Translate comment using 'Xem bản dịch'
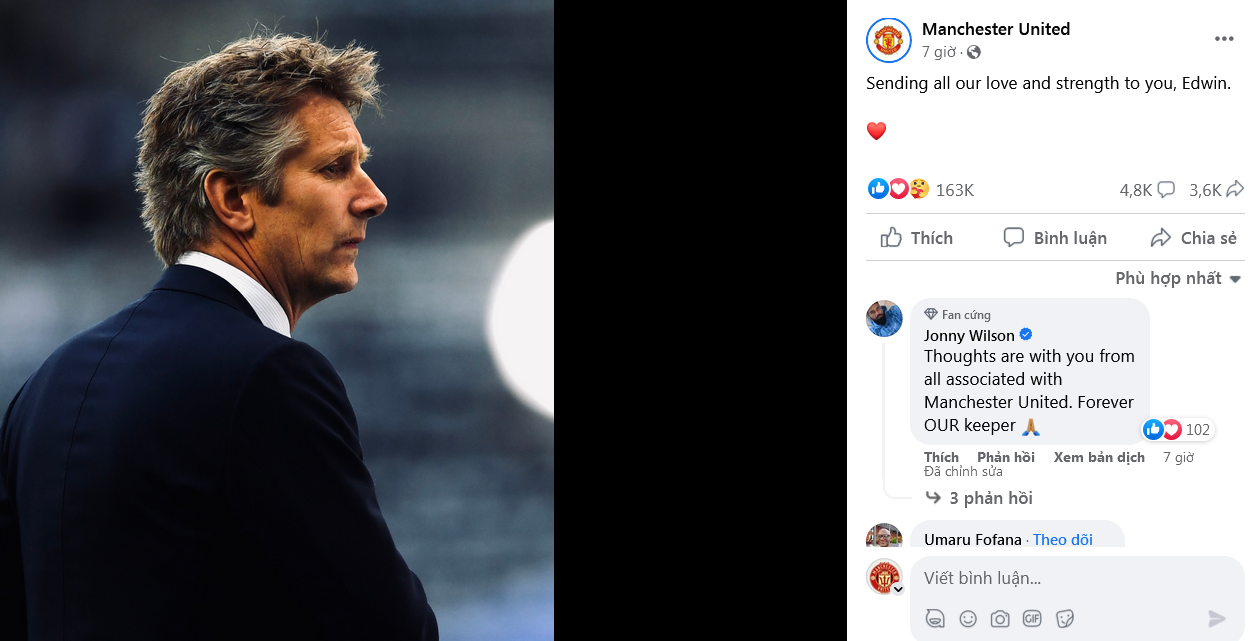Viewport: 1254px width, 641px height. click(x=1099, y=456)
